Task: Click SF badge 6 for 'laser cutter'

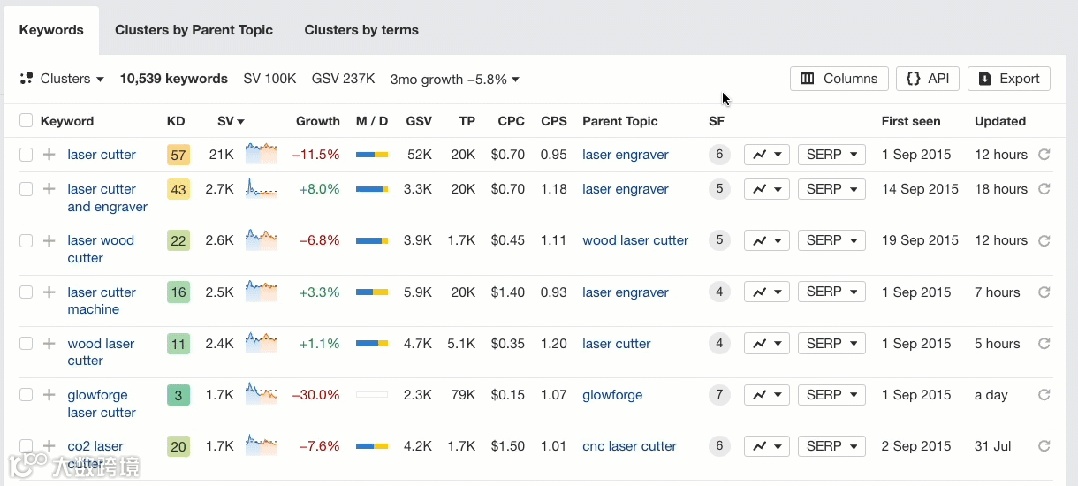Action: [x=719, y=155]
